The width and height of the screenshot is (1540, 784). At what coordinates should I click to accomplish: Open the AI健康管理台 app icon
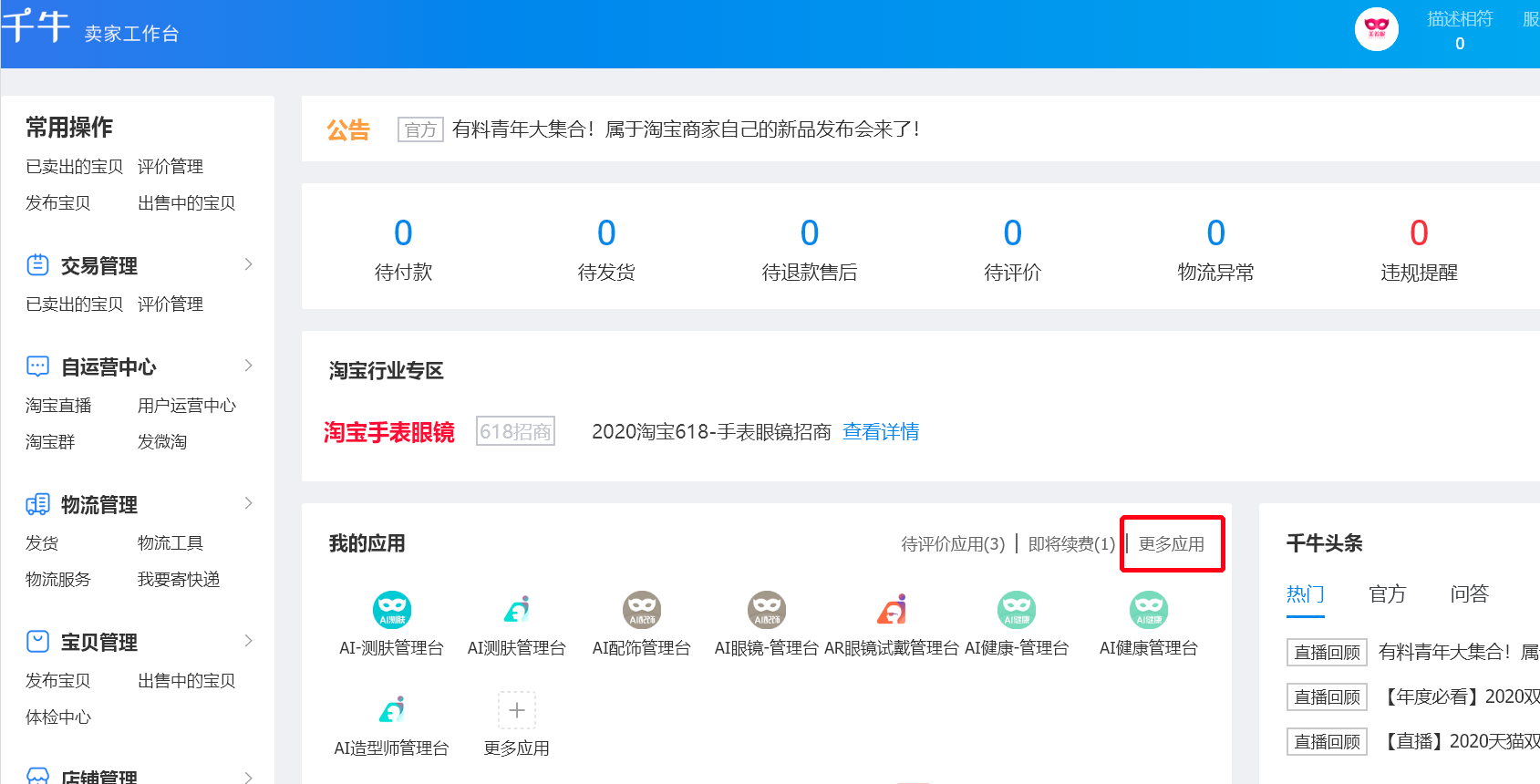point(1149,610)
